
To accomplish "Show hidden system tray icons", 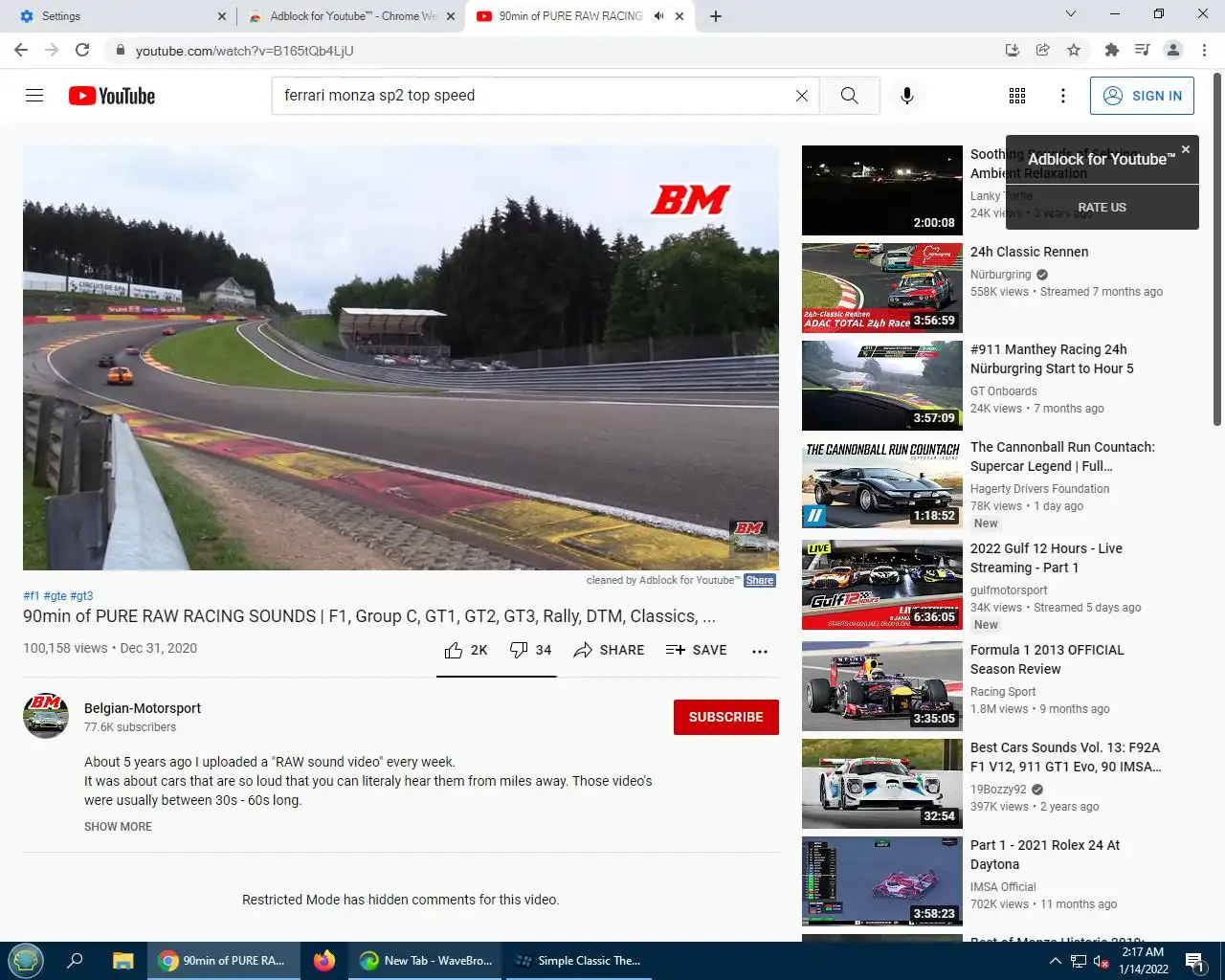I will click(x=1055, y=961).
